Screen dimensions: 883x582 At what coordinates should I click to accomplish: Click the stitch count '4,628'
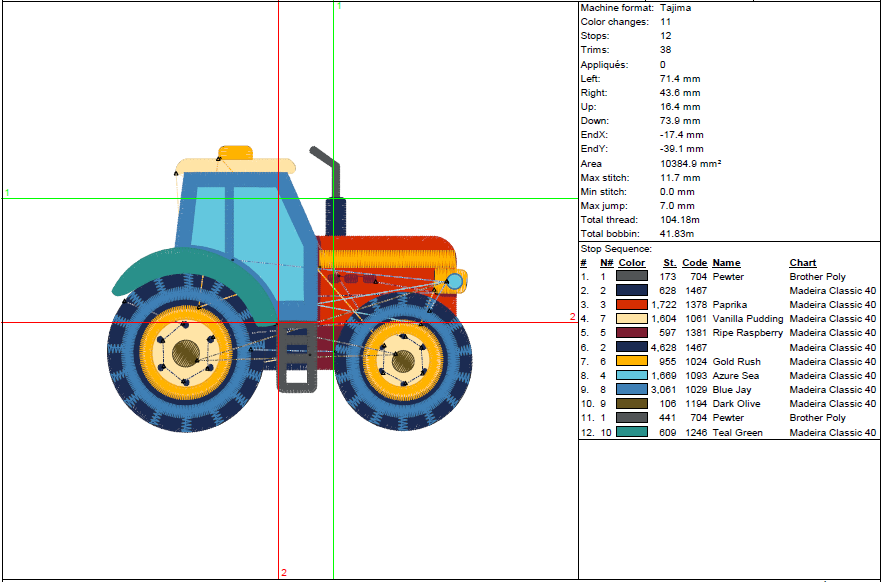(x=665, y=347)
